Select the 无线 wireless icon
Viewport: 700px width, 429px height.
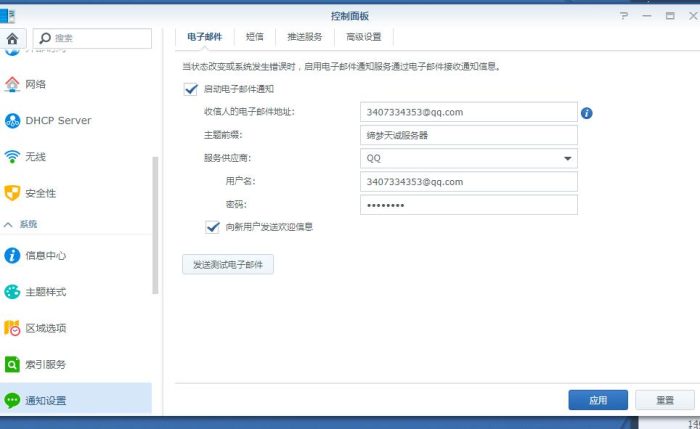(x=13, y=157)
